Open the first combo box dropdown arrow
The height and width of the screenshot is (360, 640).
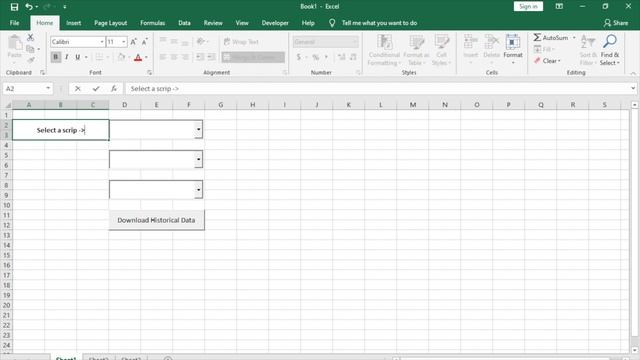[x=198, y=129]
